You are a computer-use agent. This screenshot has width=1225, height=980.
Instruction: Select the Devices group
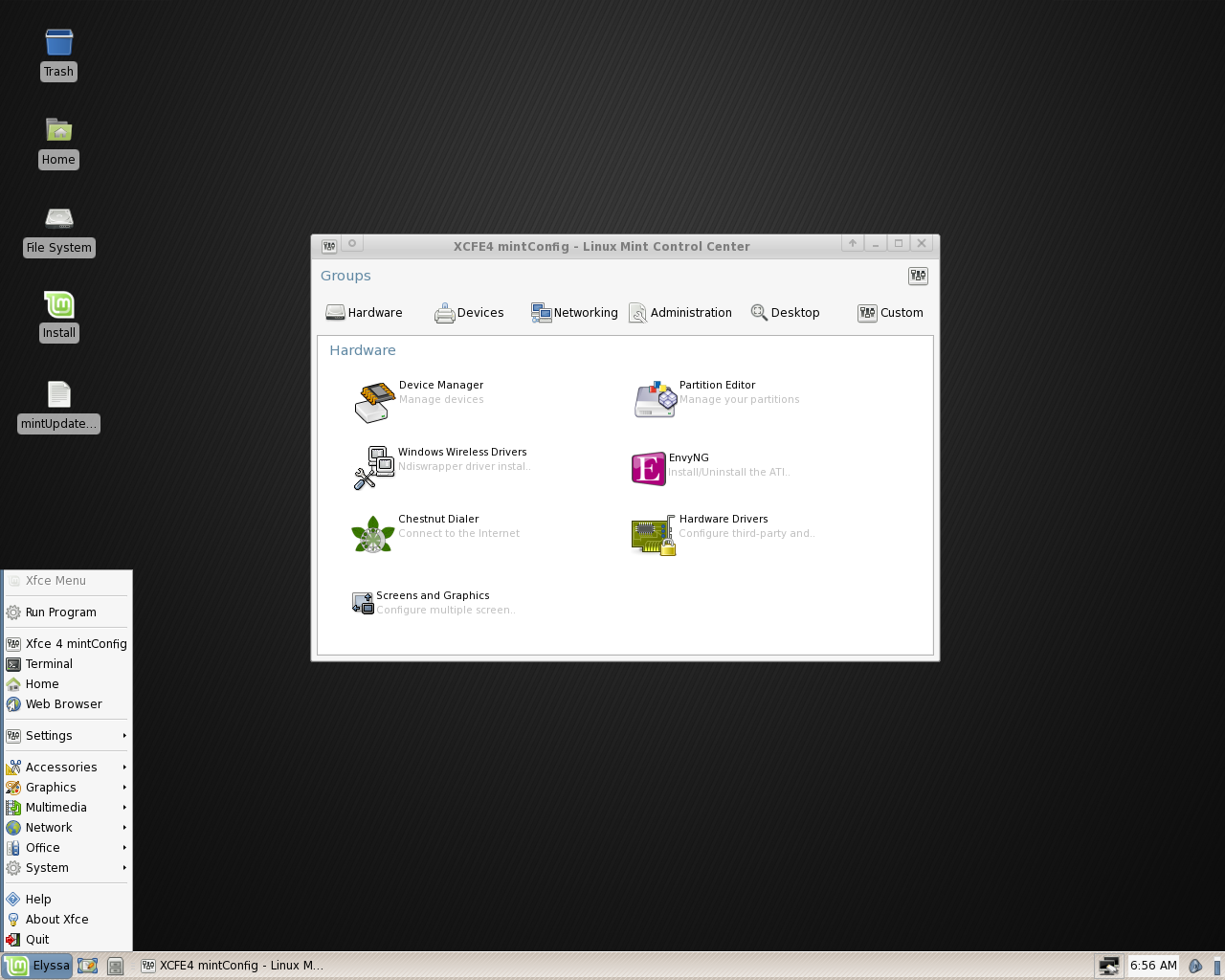[x=469, y=313]
